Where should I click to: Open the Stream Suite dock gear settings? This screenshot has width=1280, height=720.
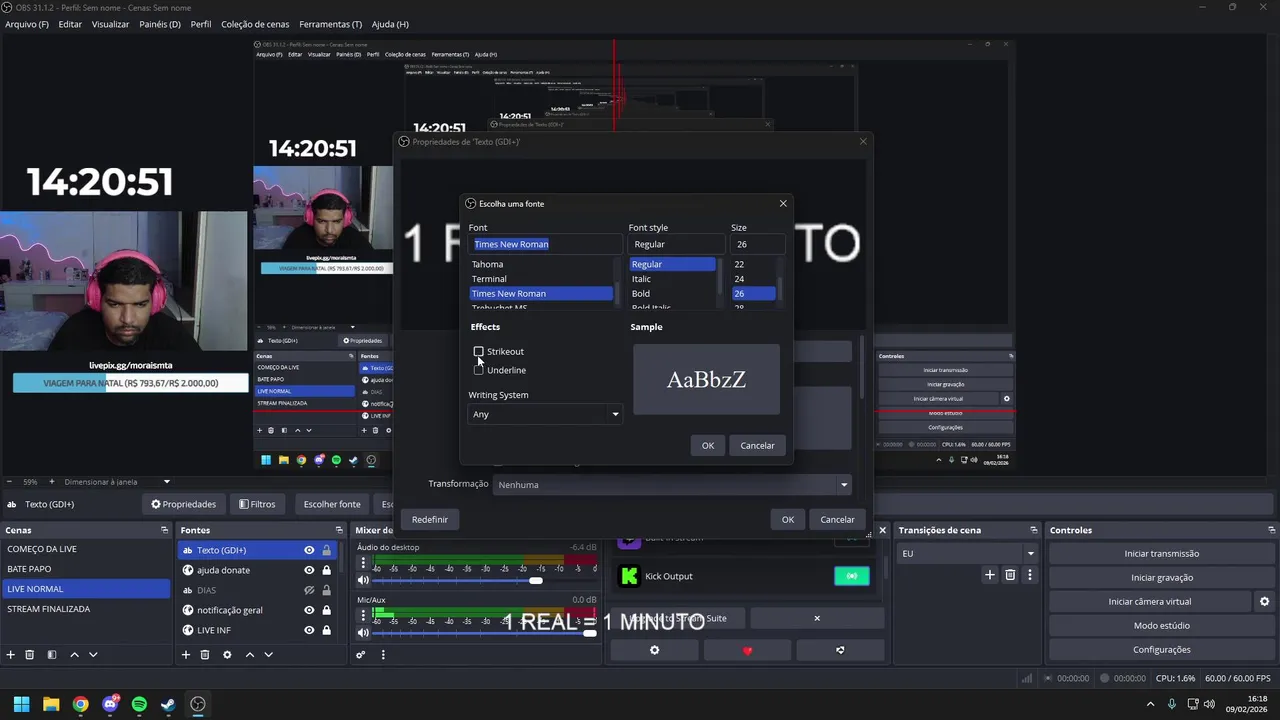(x=655, y=650)
